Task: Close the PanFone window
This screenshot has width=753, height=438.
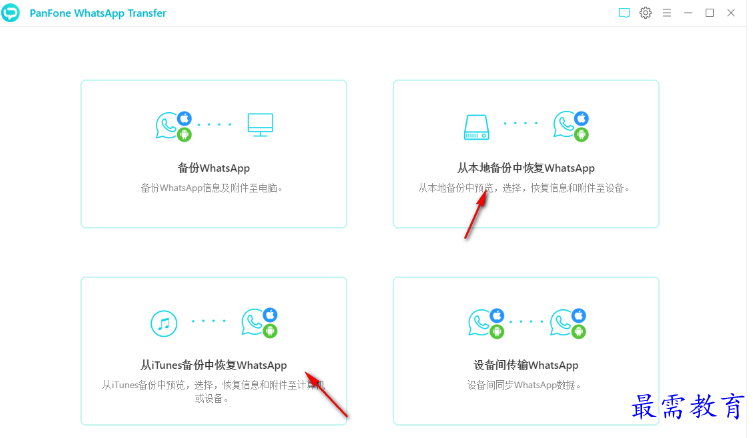Action: [x=730, y=13]
